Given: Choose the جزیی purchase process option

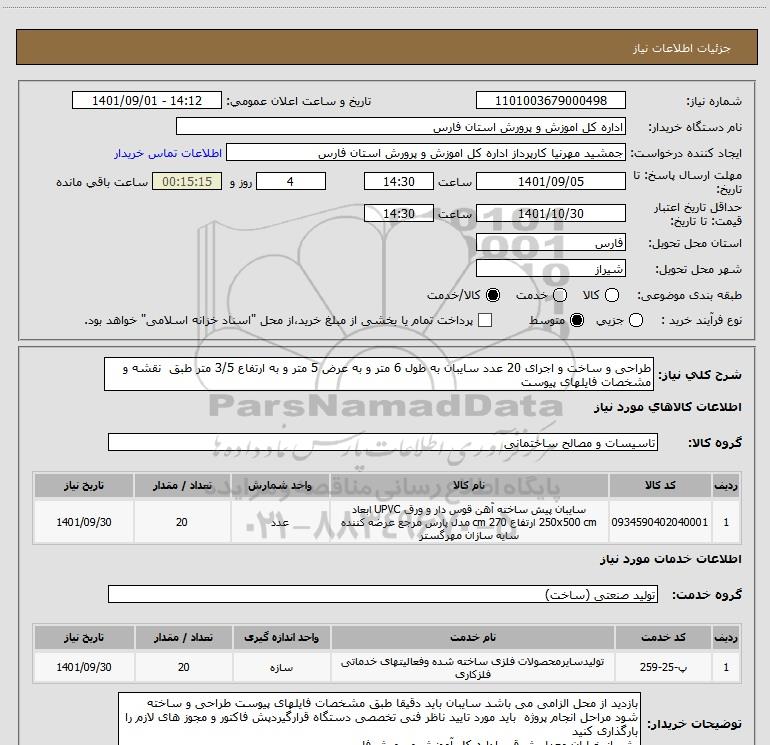Looking at the screenshot, I should coord(635,320).
